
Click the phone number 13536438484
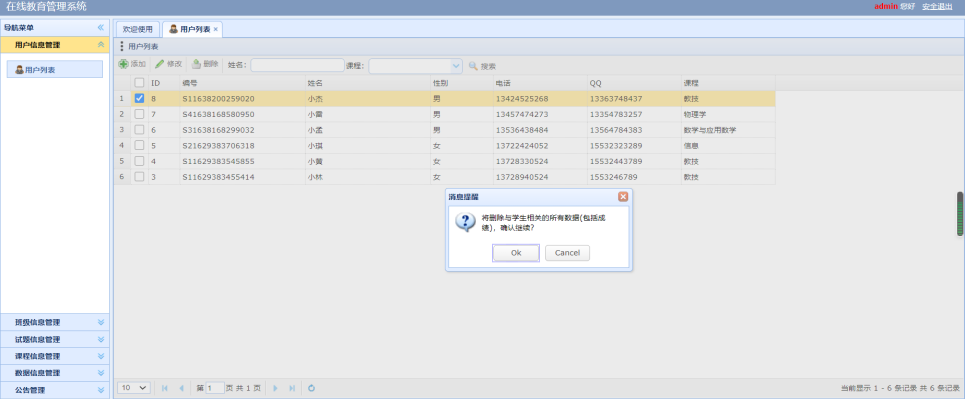coord(522,130)
